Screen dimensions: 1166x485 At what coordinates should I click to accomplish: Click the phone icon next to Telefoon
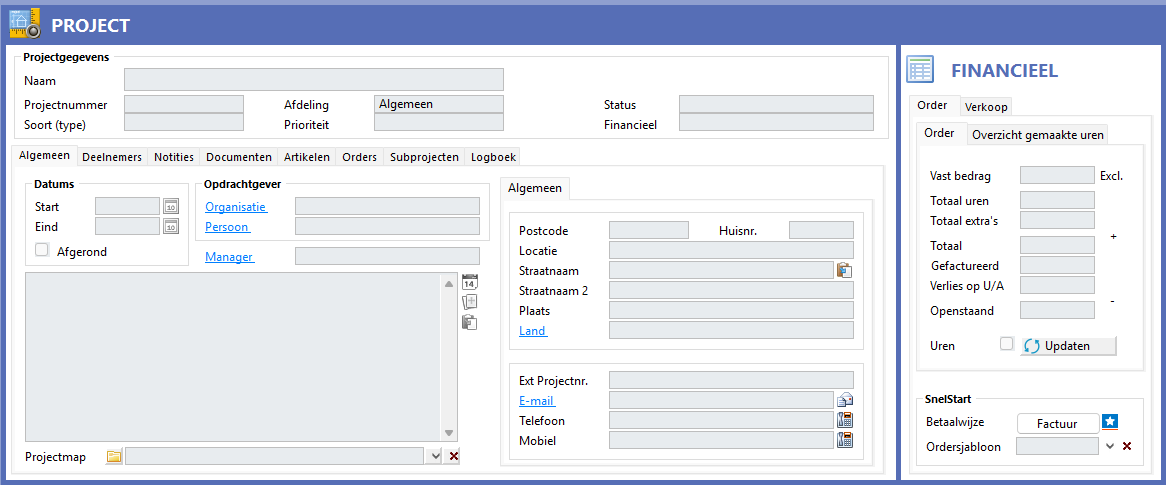844,420
